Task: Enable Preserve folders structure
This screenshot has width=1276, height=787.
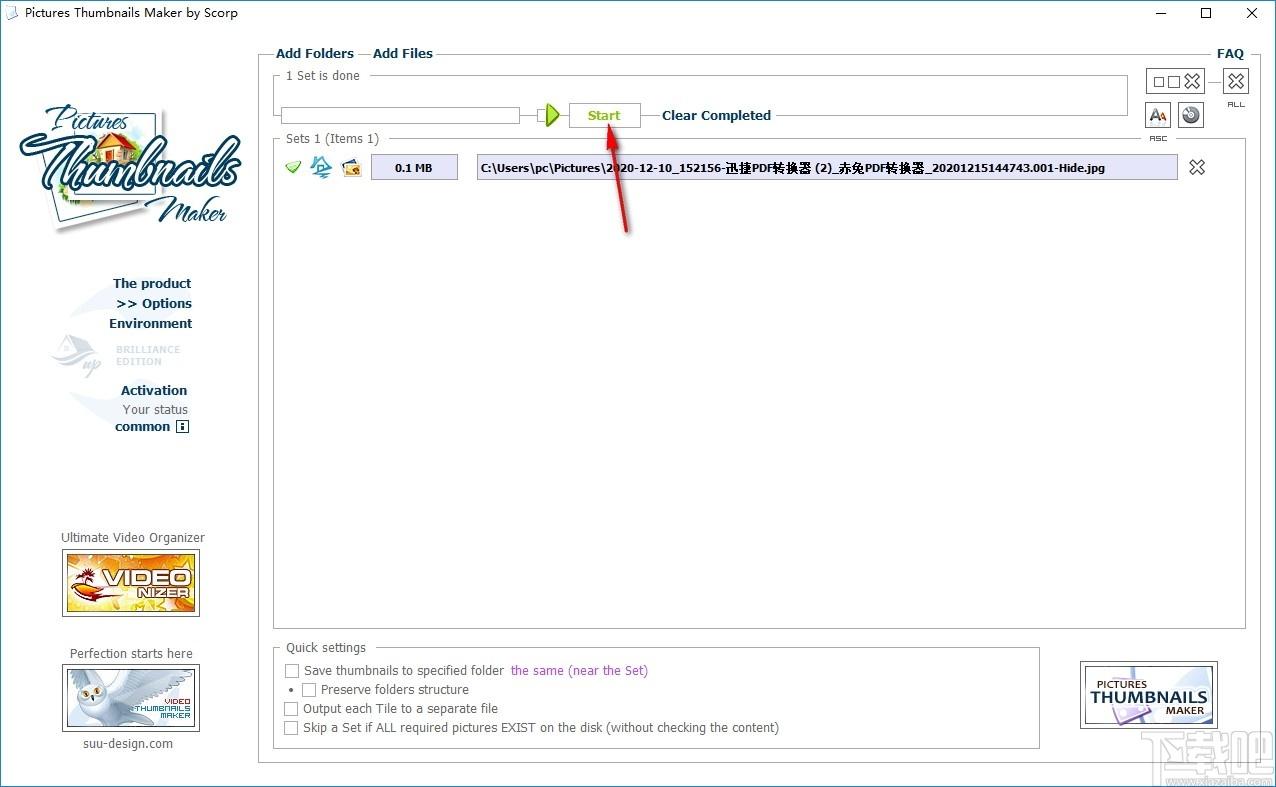Action: (x=309, y=690)
